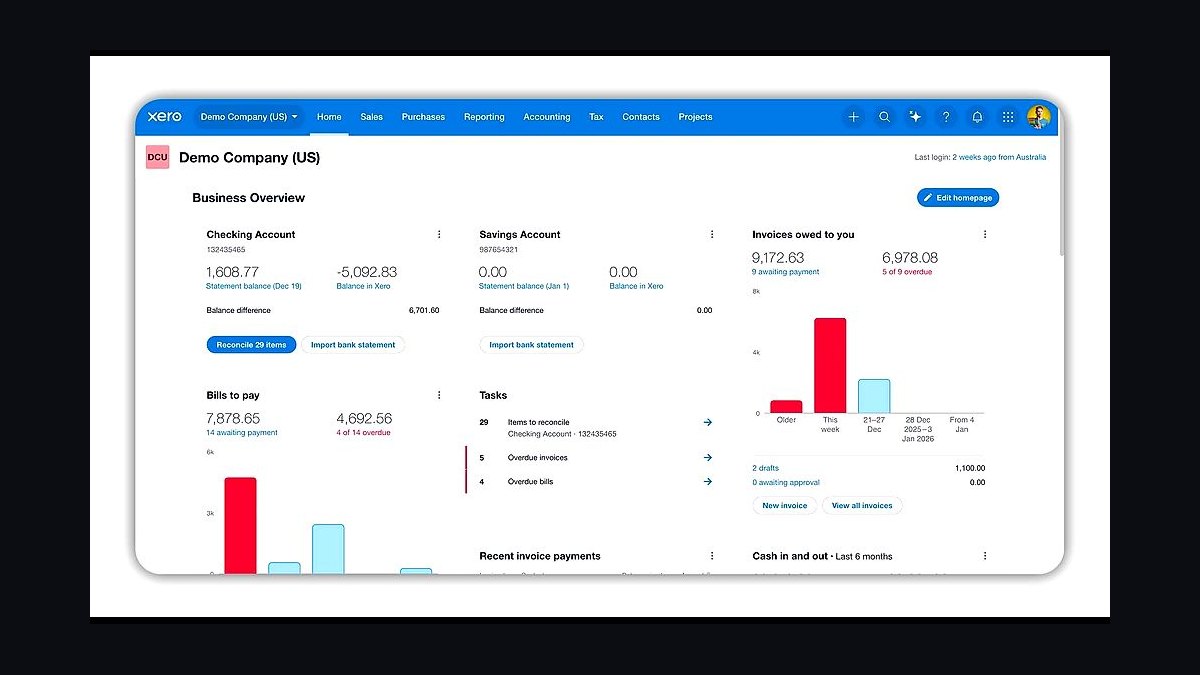The height and width of the screenshot is (675, 1200).
Task: Click 'Overdue invoices' task text
Action: point(537,457)
